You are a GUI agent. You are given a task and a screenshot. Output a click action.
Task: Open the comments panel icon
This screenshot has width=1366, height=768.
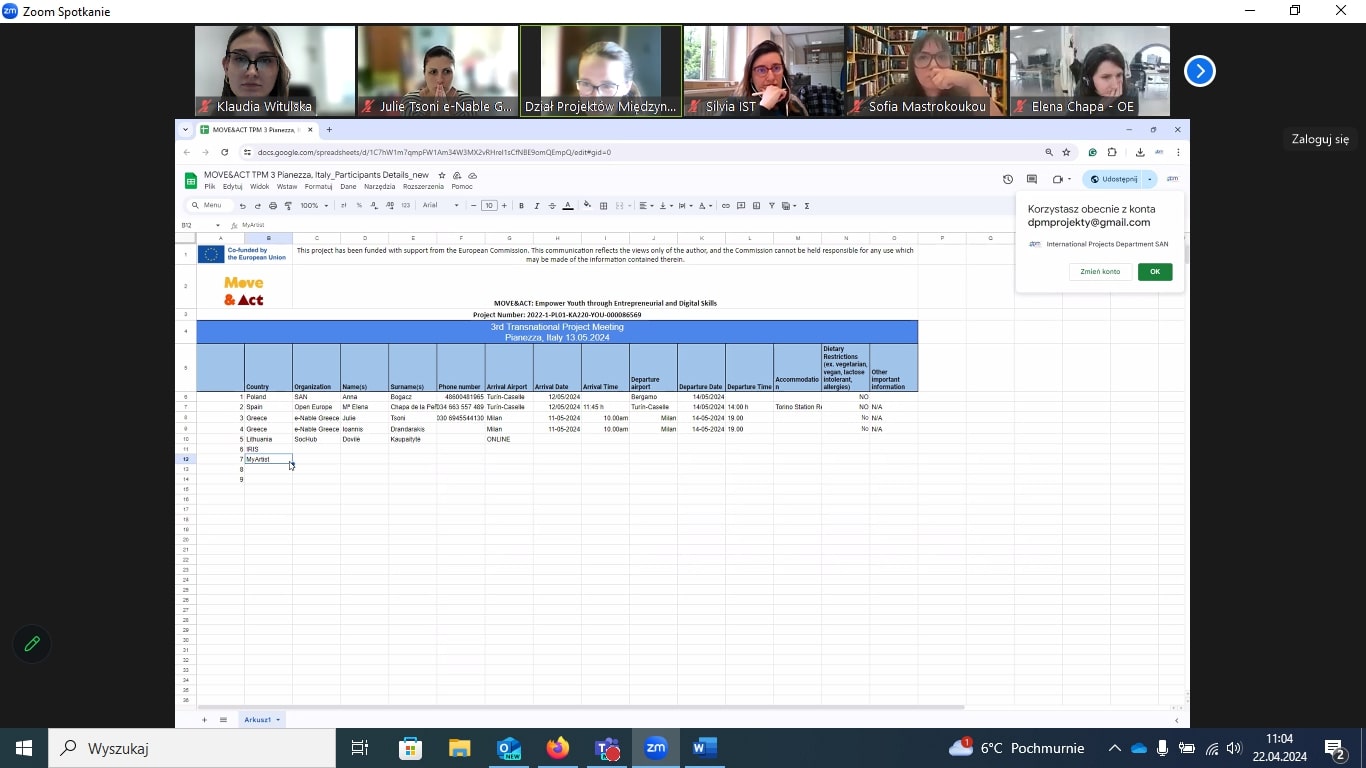click(x=1032, y=179)
